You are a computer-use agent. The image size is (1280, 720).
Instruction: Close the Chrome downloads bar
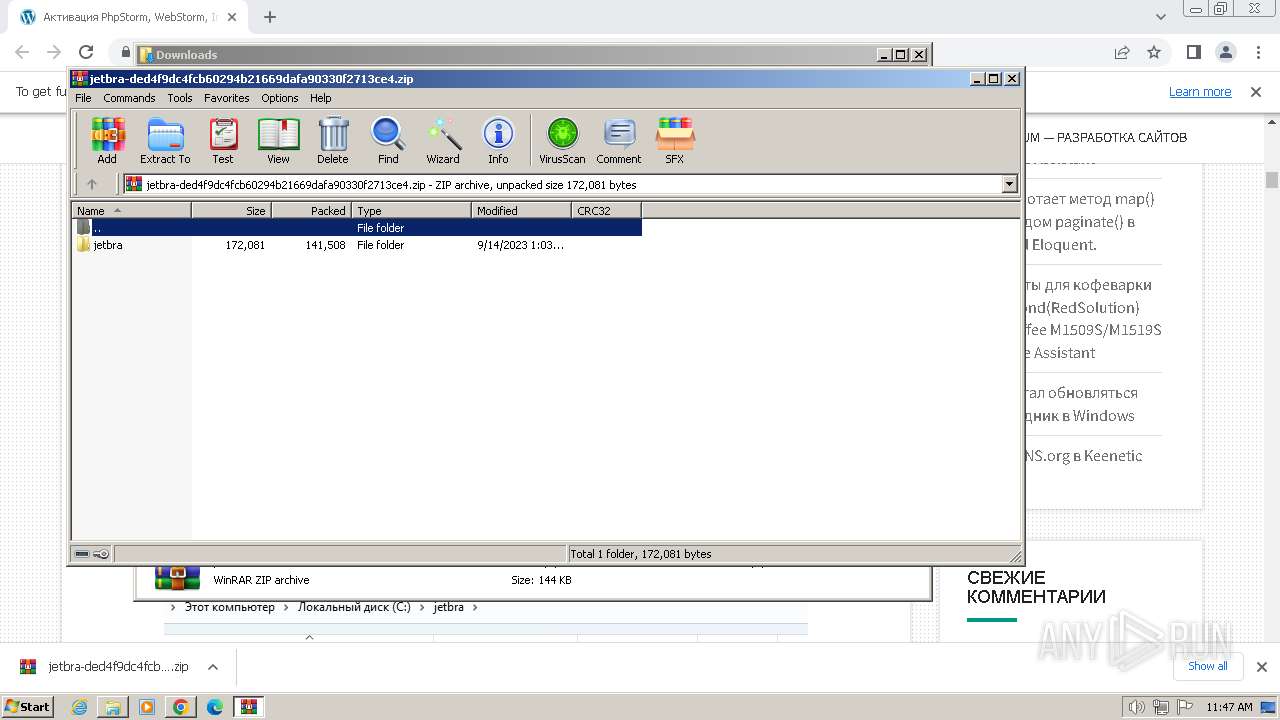(1261, 667)
